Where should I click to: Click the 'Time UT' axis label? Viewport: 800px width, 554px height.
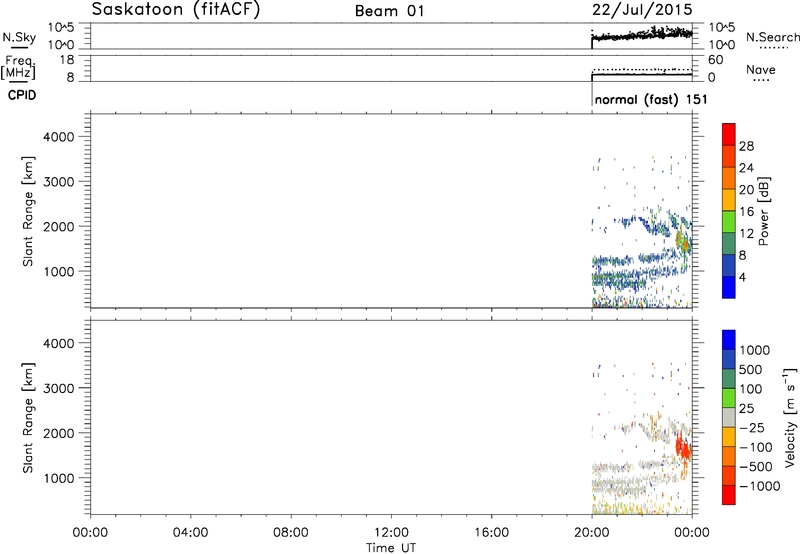391,548
